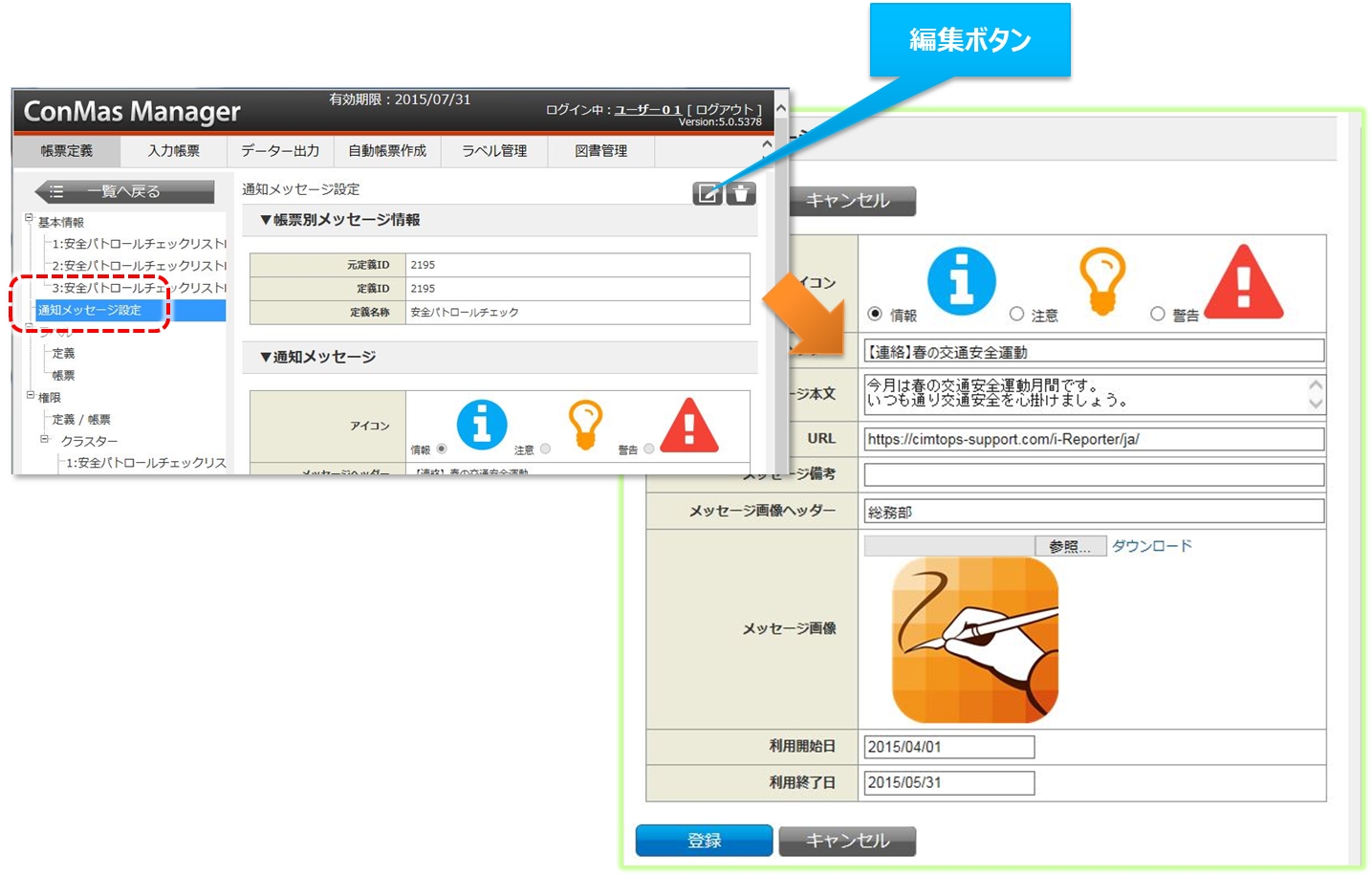This screenshot has height=876, width=1372.
Task: Collapse ▼帳票別メッセージ情報 section
Action: (x=339, y=220)
